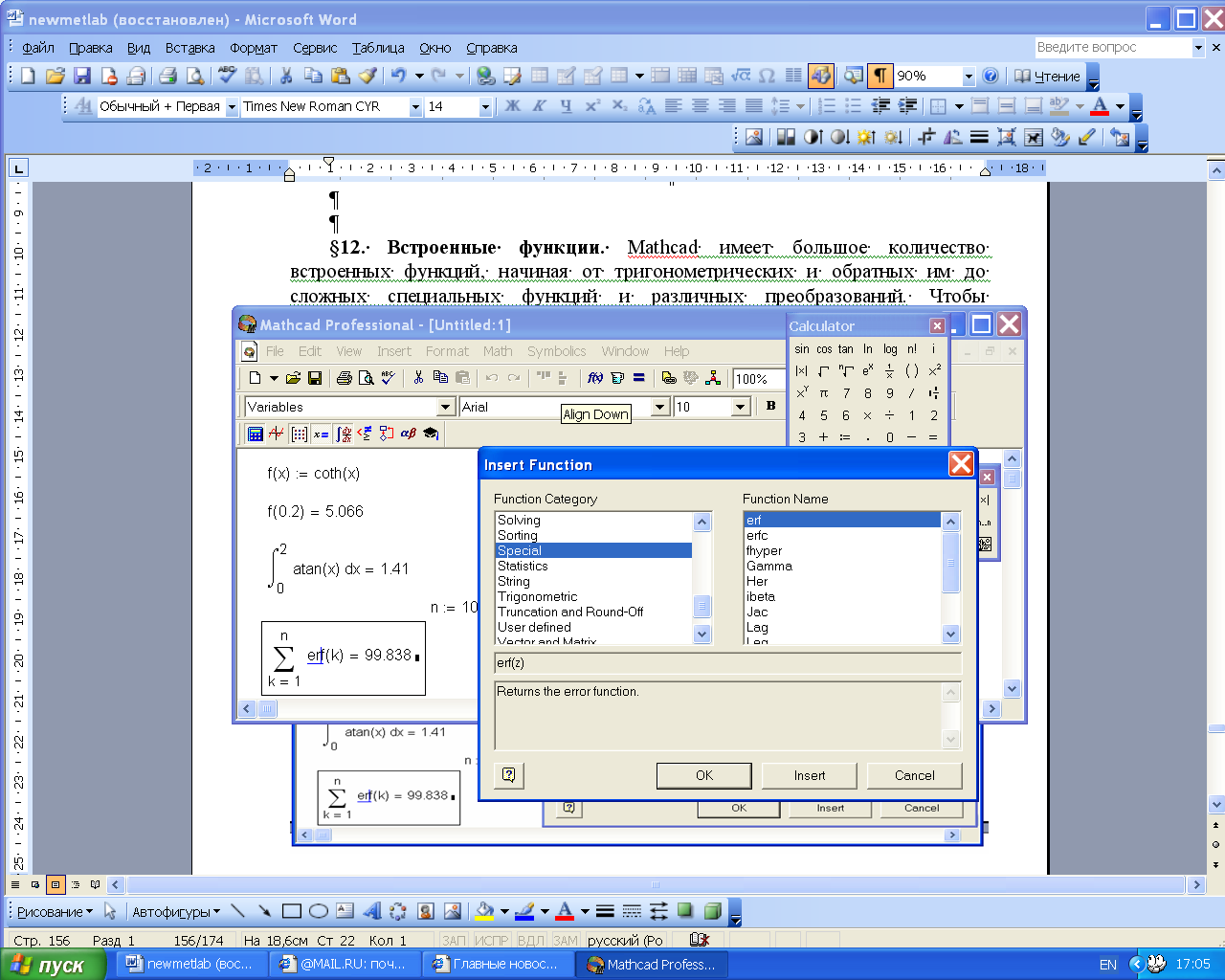Select the Oval shape on Drawing toolbar
This screenshot has width=1225, height=980.
[319, 911]
